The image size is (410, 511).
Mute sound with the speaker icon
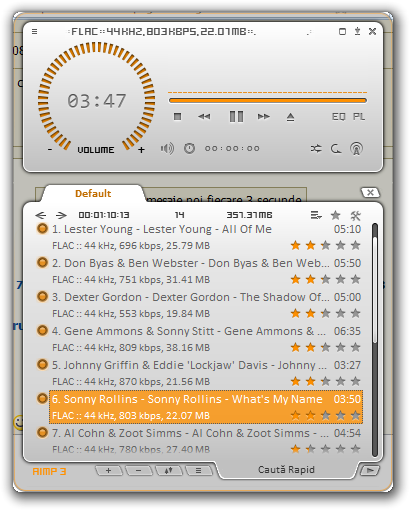pyautogui.click(x=167, y=148)
